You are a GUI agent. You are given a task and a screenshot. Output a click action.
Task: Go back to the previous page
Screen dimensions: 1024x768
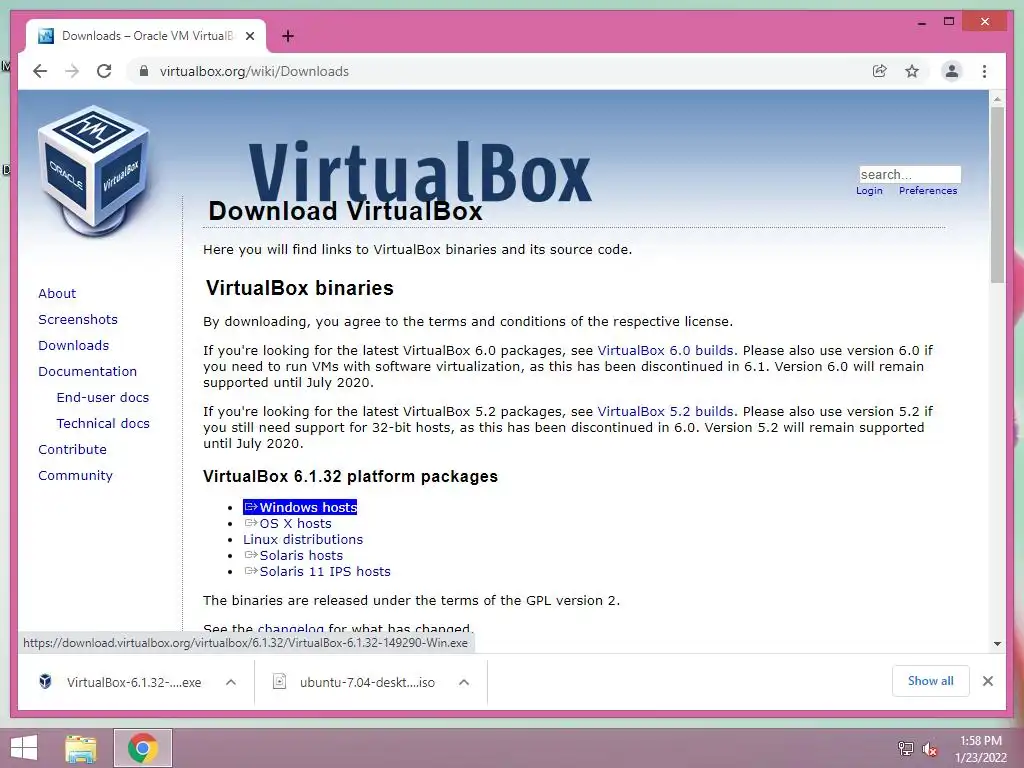coord(40,71)
